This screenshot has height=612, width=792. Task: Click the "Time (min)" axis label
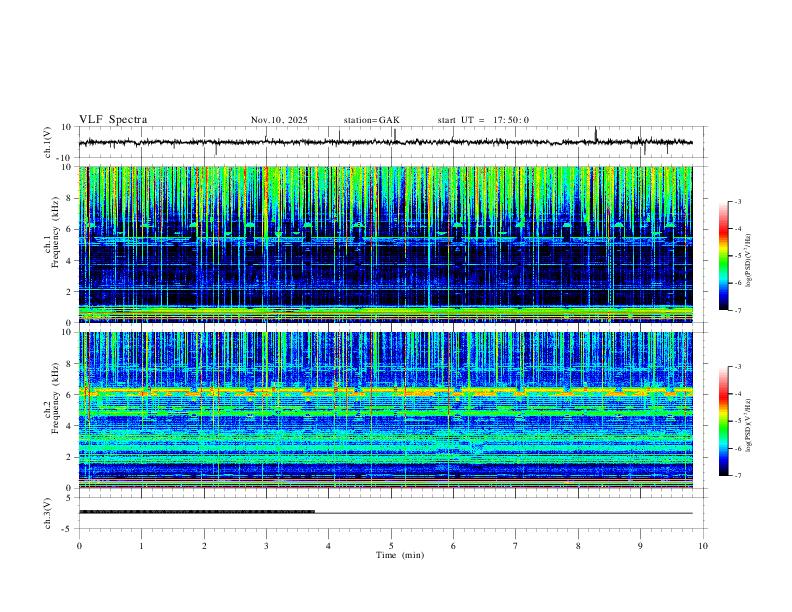click(400, 555)
